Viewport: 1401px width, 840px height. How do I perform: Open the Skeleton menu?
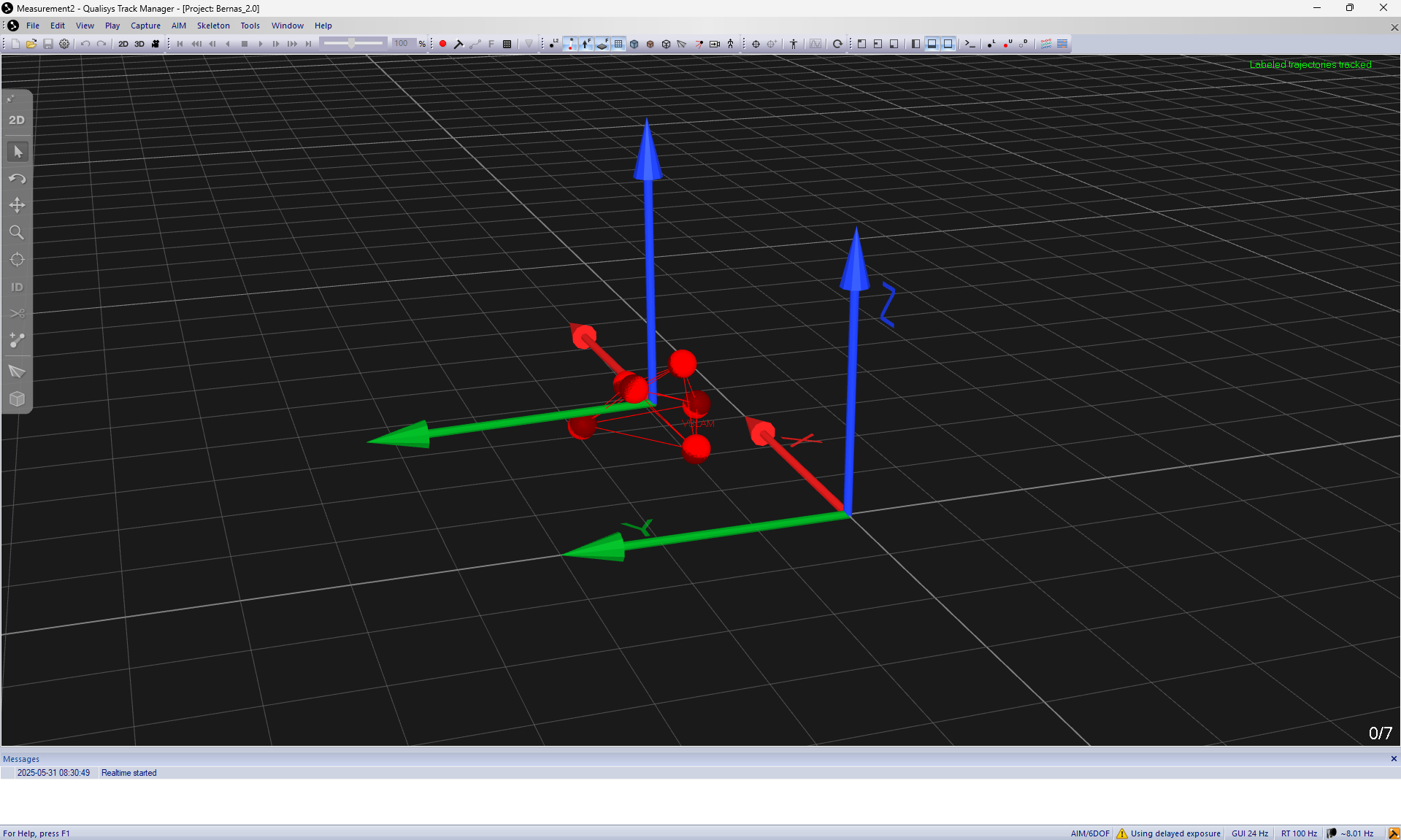[213, 26]
